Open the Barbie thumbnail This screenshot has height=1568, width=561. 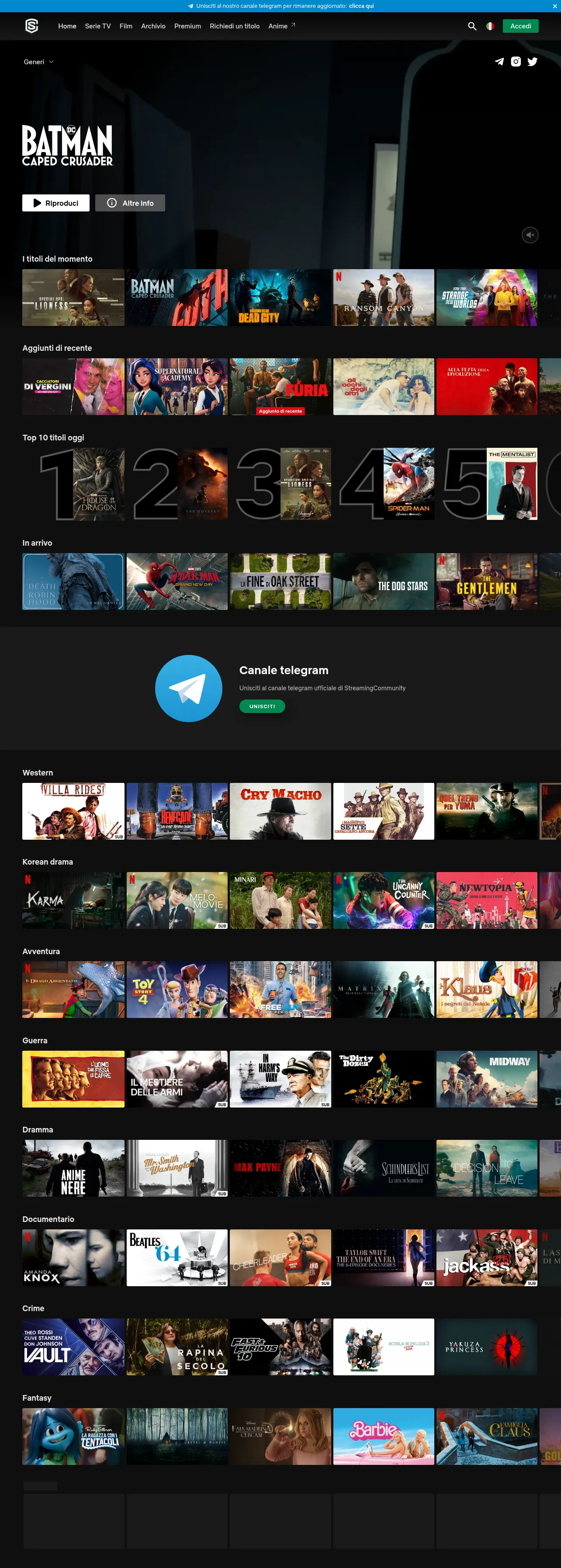click(384, 1436)
